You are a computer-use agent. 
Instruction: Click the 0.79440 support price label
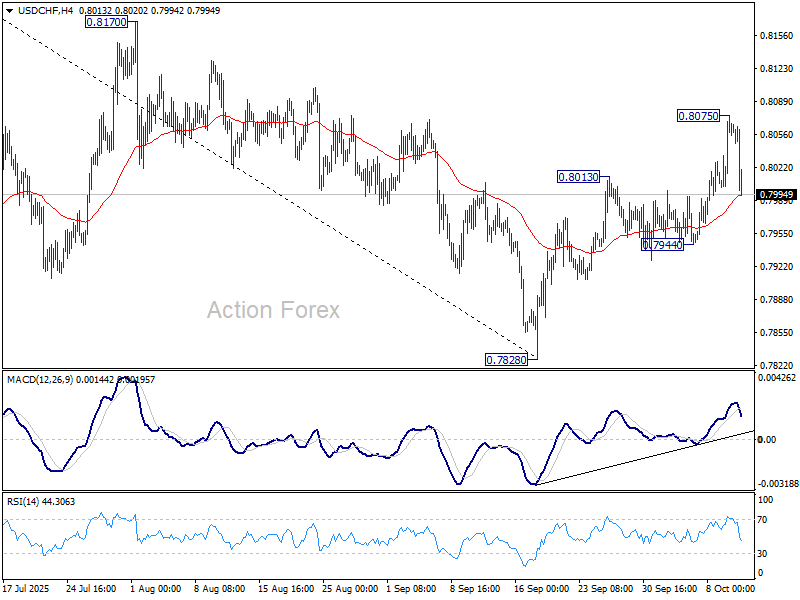tap(662, 243)
